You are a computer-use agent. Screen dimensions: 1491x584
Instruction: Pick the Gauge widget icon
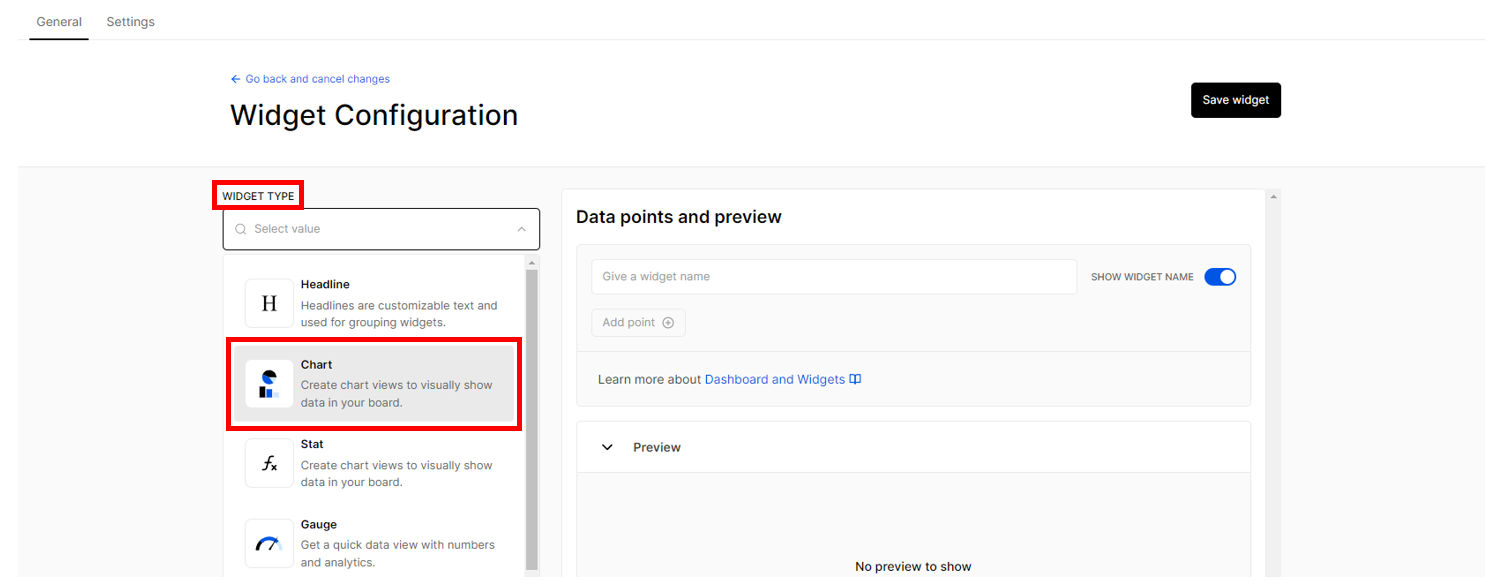(269, 543)
